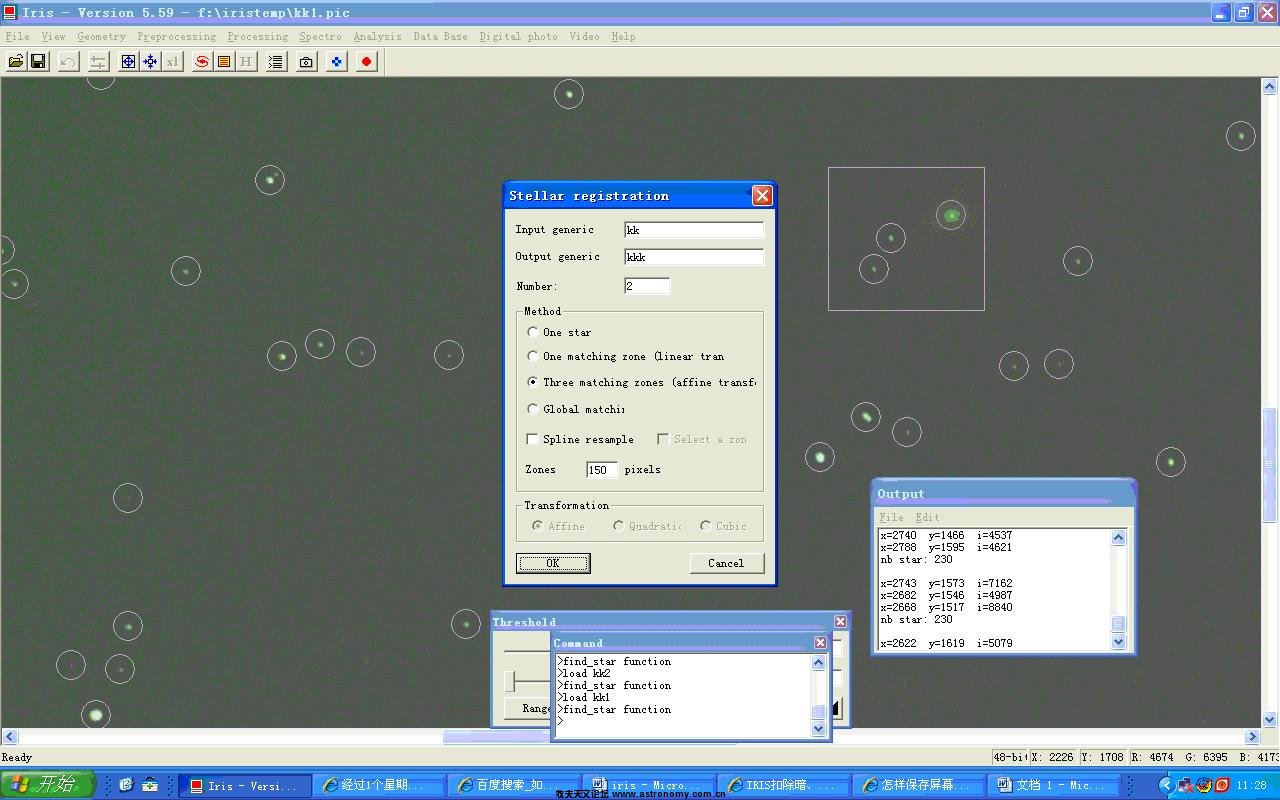Click the Windows Start button
The width and height of the screenshot is (1280, 800).
47,785
